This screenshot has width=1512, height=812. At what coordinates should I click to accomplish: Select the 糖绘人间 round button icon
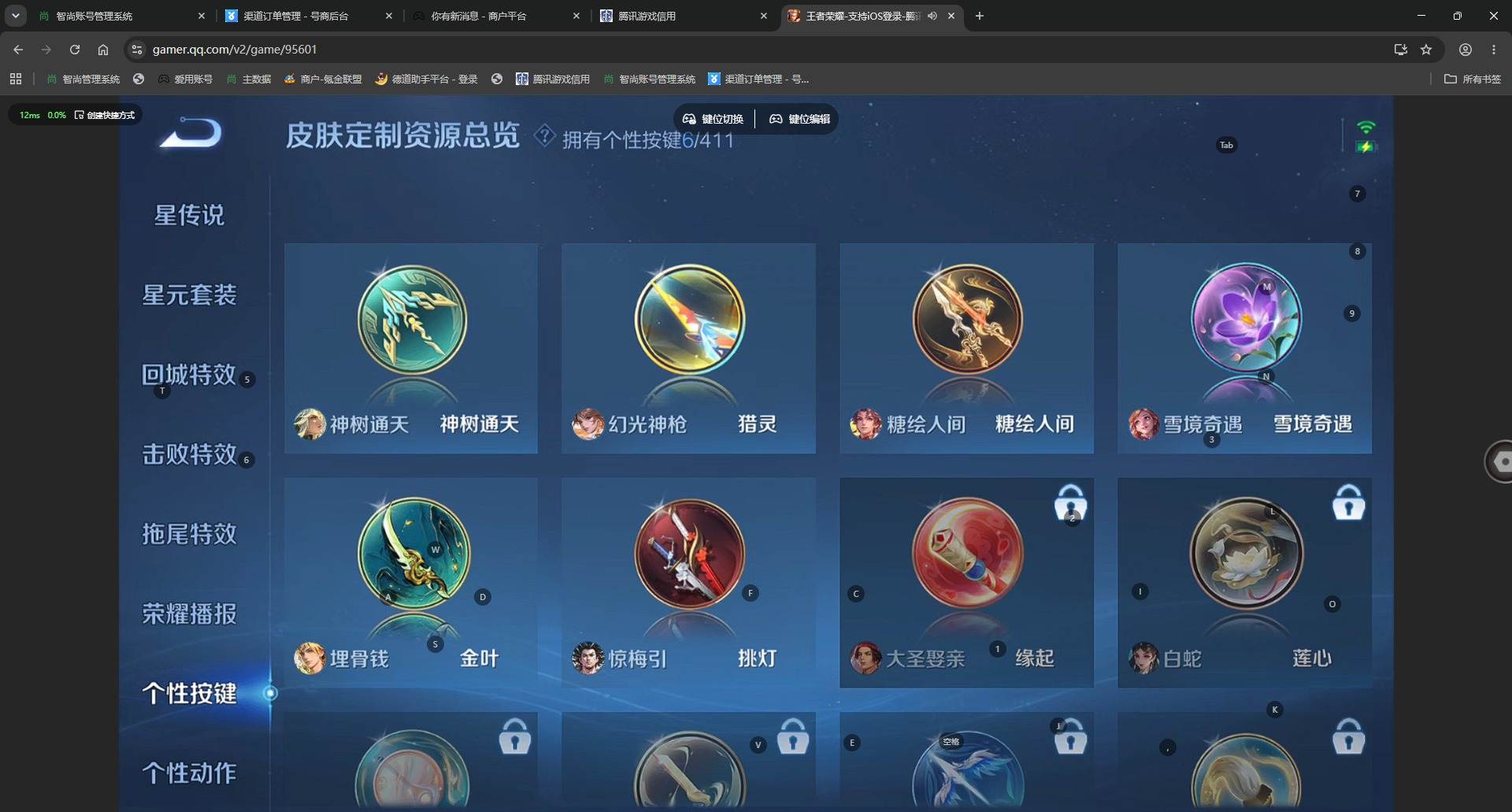(967, 319)
